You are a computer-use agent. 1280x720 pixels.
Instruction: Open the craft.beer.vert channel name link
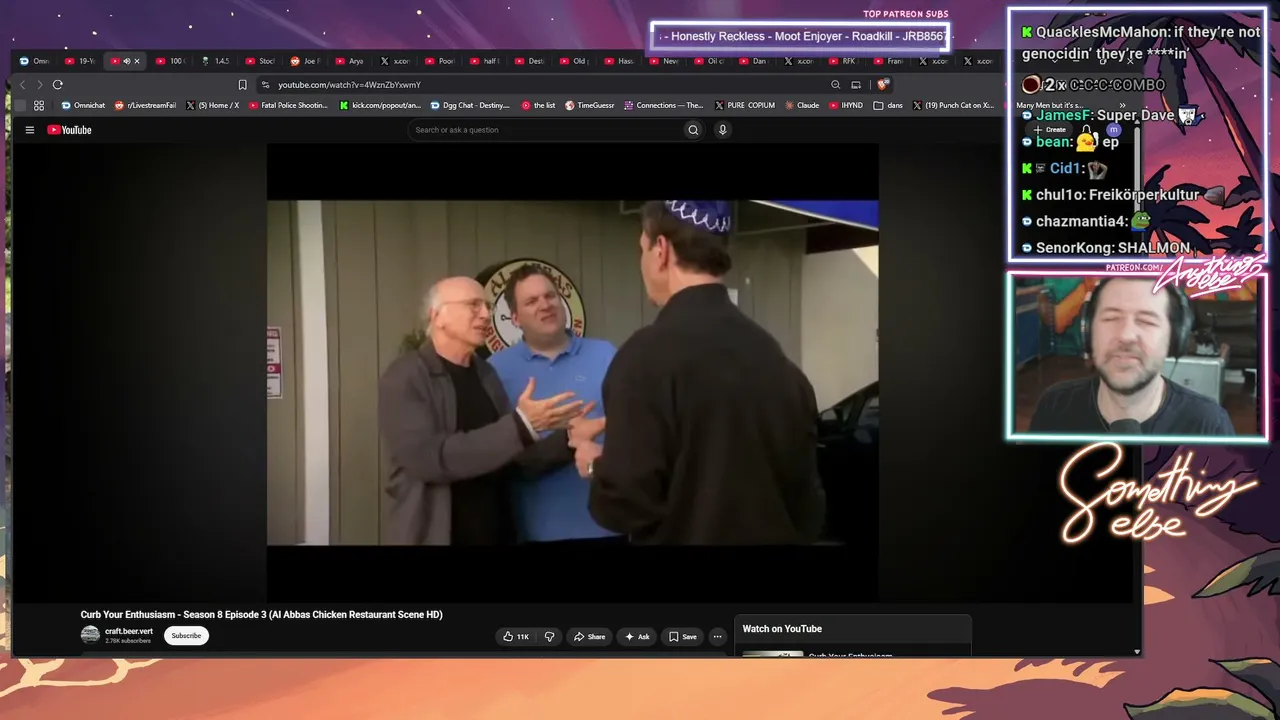pyautogui.click(x=129, y=631)
